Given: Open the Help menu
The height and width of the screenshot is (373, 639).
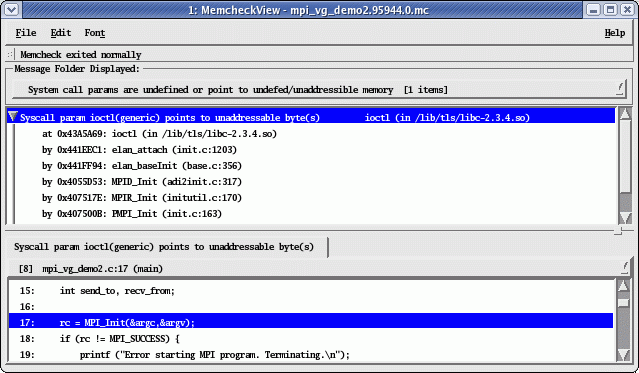Looking at the screenshot, I should coord(615,33).
